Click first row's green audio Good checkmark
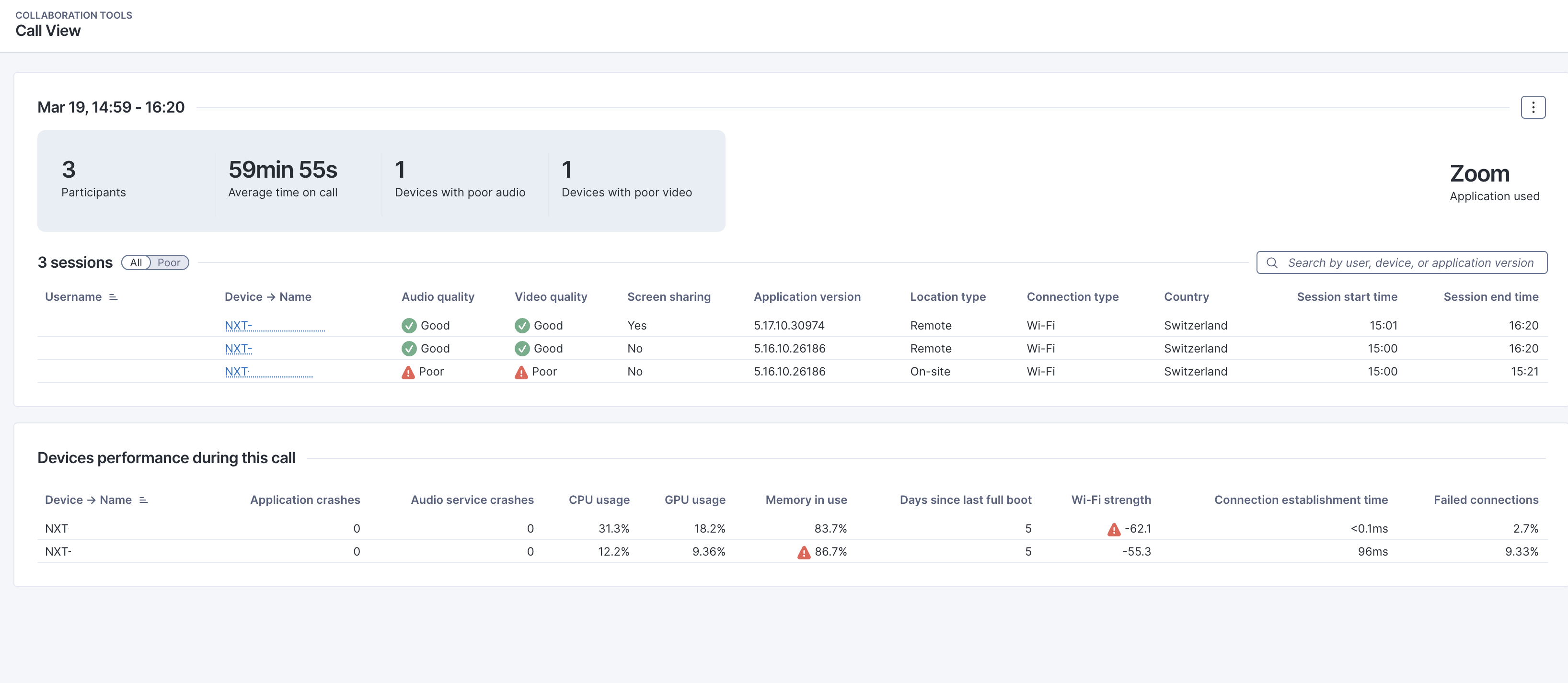This screenshot has height=683, width=1568. [x=409, y=325]
